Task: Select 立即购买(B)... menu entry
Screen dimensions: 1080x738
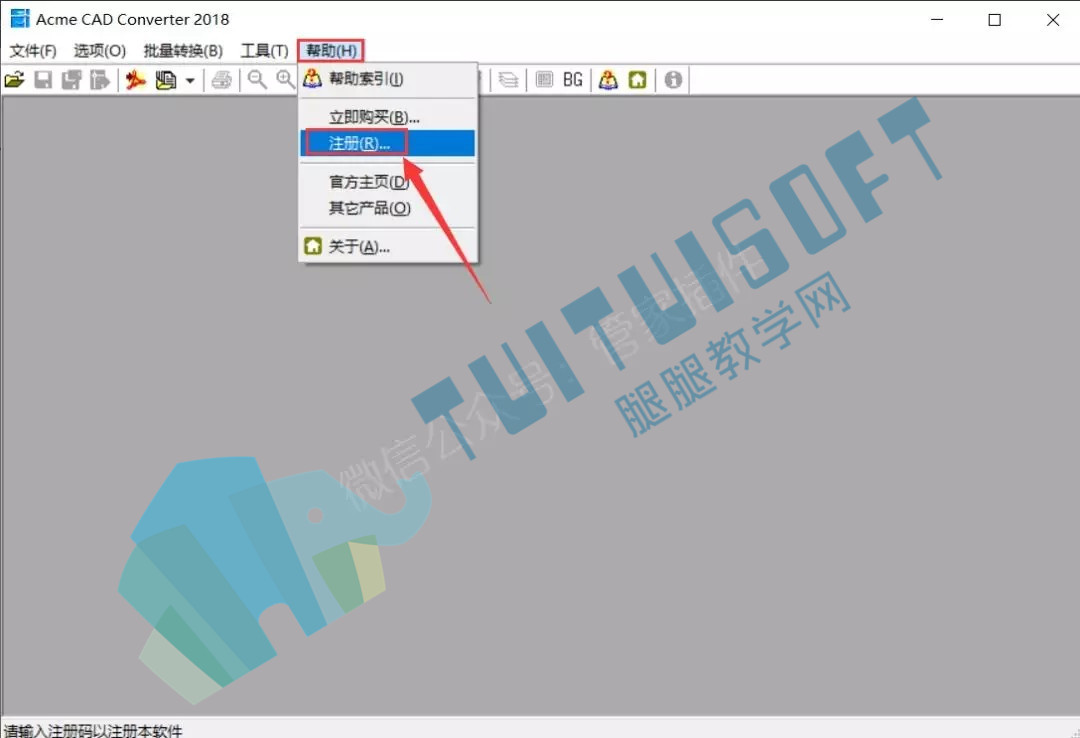Action: click(388, 117)
